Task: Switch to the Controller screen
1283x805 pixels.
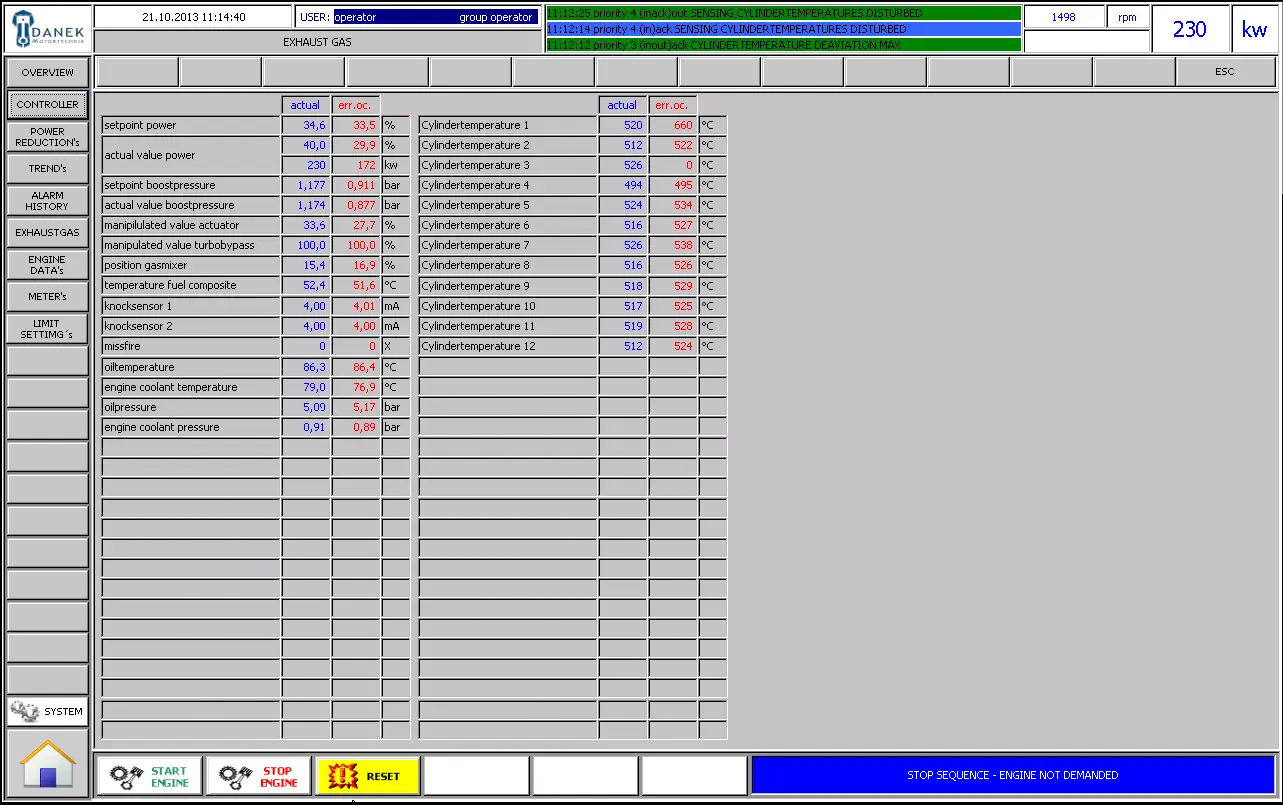Action: click(46, 104)
